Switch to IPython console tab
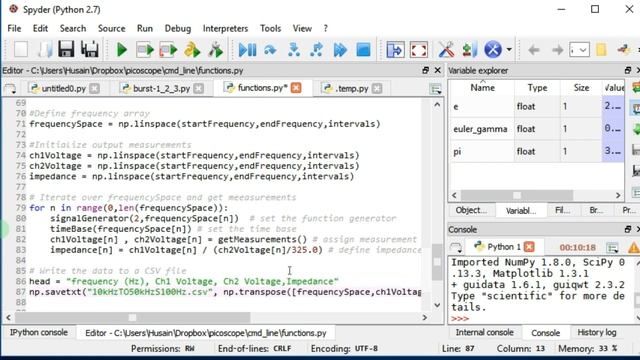 tap(39, 333)
